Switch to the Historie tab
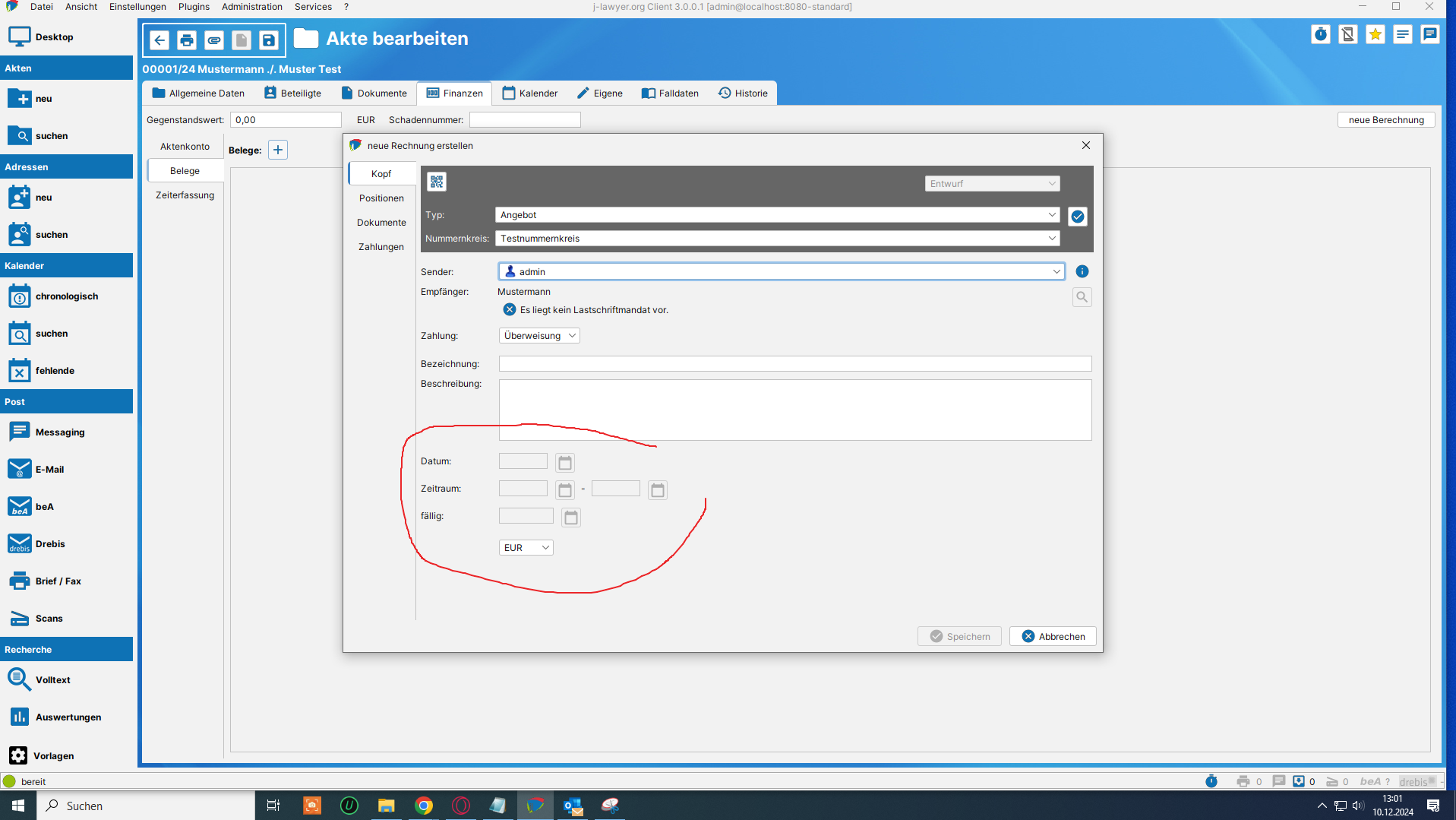The image size is (1456, 820). pos(743,93)
